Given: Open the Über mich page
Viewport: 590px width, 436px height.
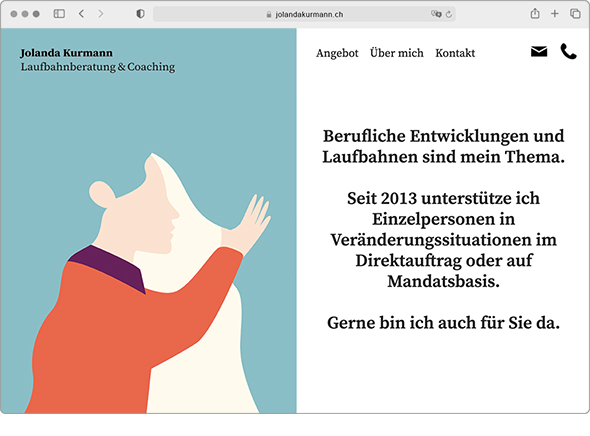Looking at the screenshot, I should (397, 53).
